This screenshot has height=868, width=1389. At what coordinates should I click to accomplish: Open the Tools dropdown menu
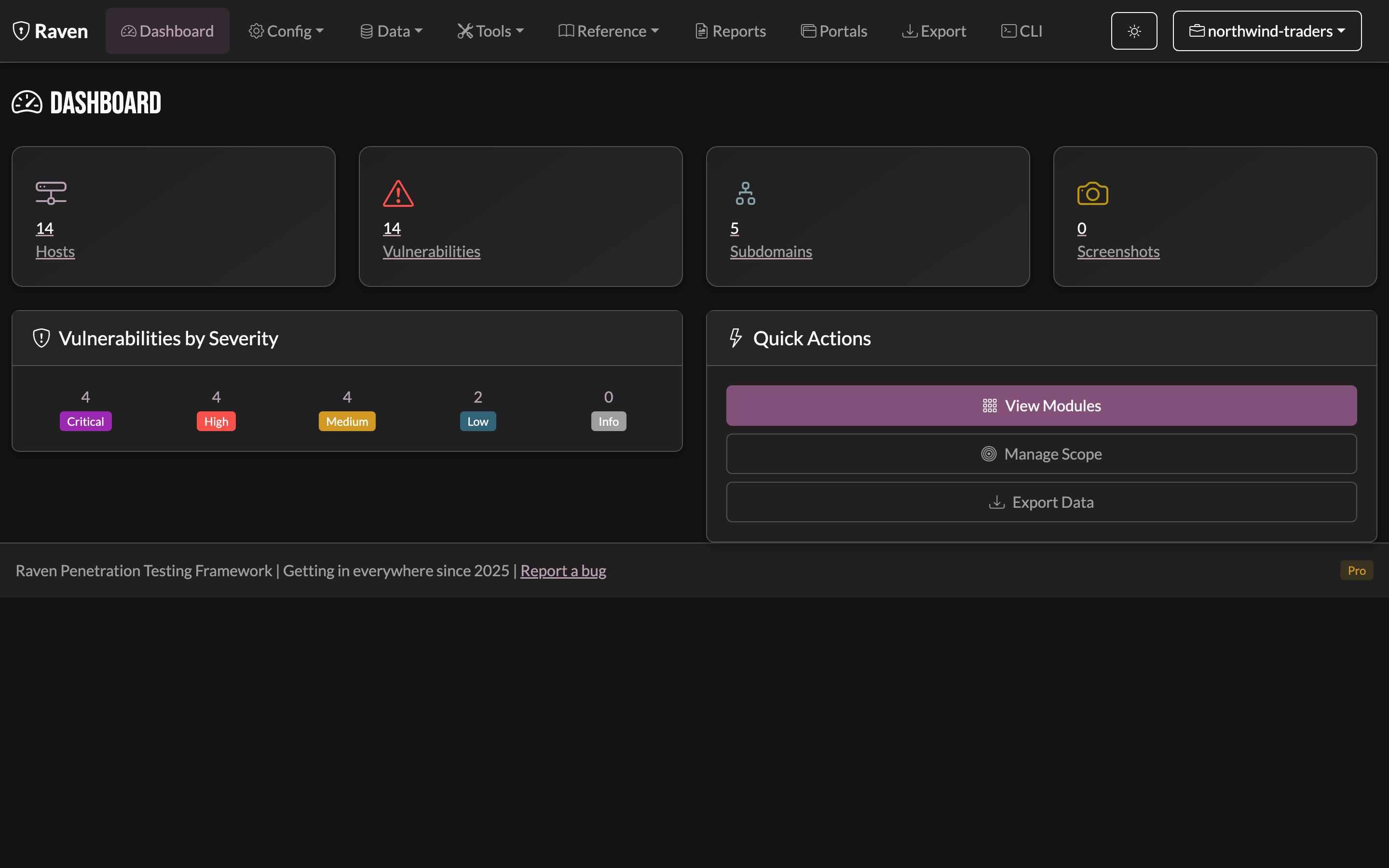(x=491, y=31)
